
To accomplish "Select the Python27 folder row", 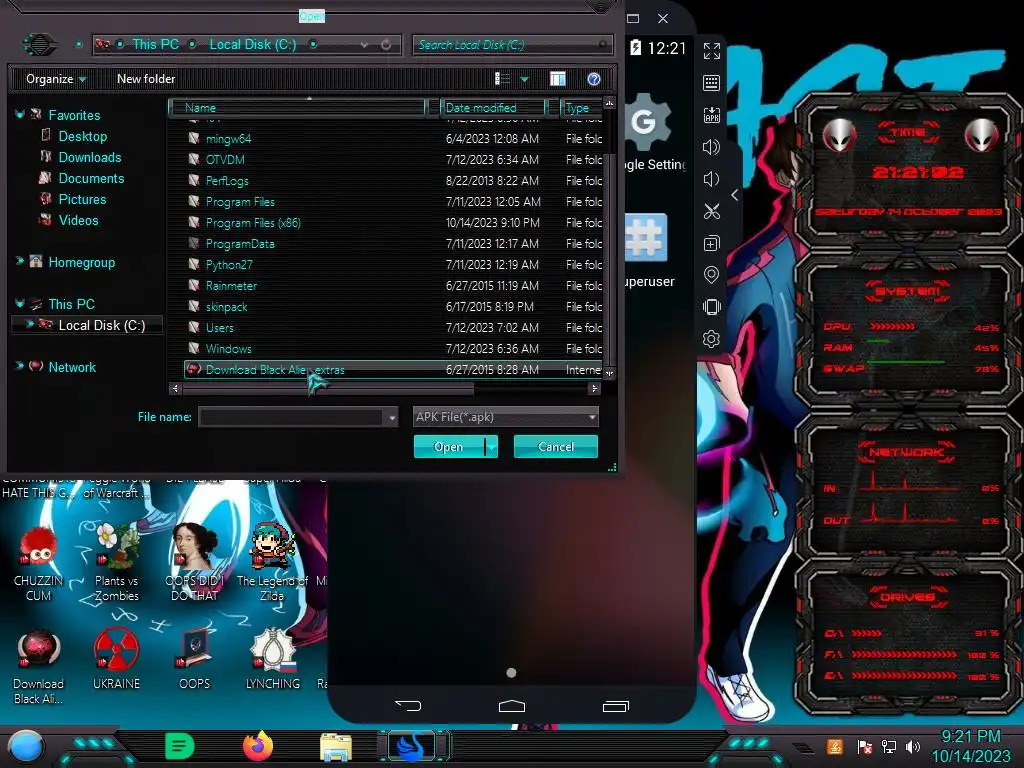I will click(394, 264).
